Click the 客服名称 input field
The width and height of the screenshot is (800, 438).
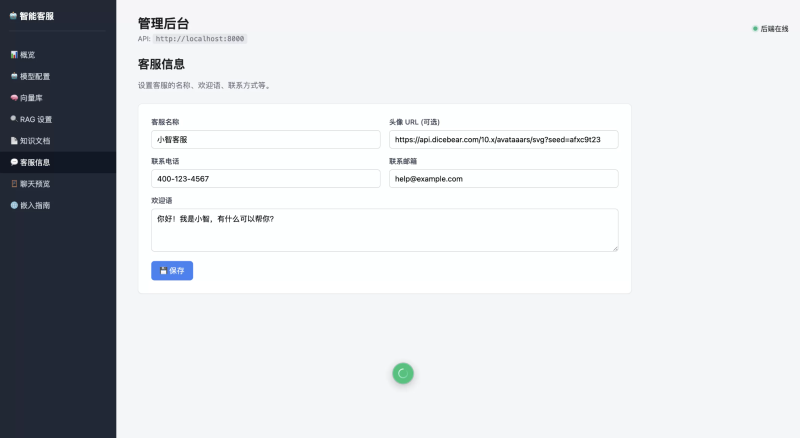click(x=266, y=139)
